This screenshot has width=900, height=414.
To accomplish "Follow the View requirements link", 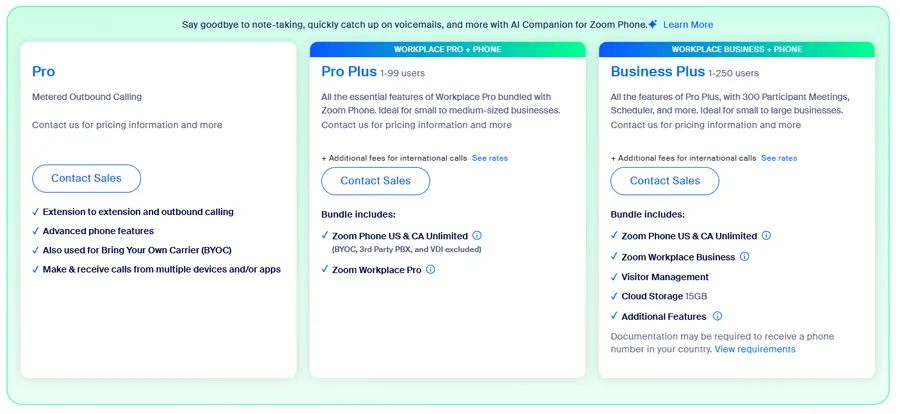I will (755, 349).
